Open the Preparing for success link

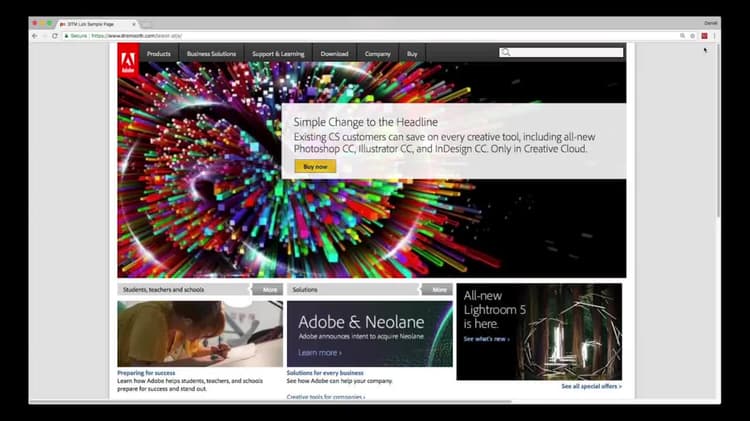click(146, 373)
